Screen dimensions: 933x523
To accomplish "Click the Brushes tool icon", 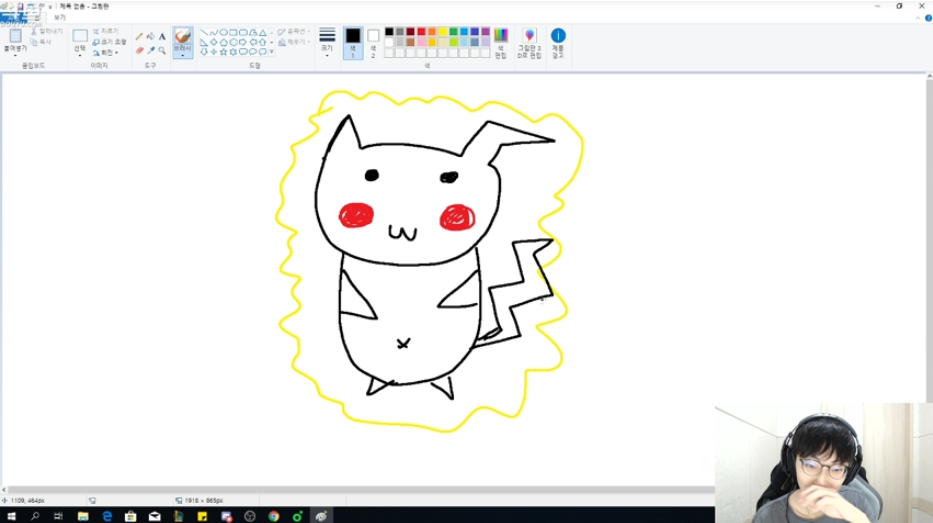I will tap(183, 36).
